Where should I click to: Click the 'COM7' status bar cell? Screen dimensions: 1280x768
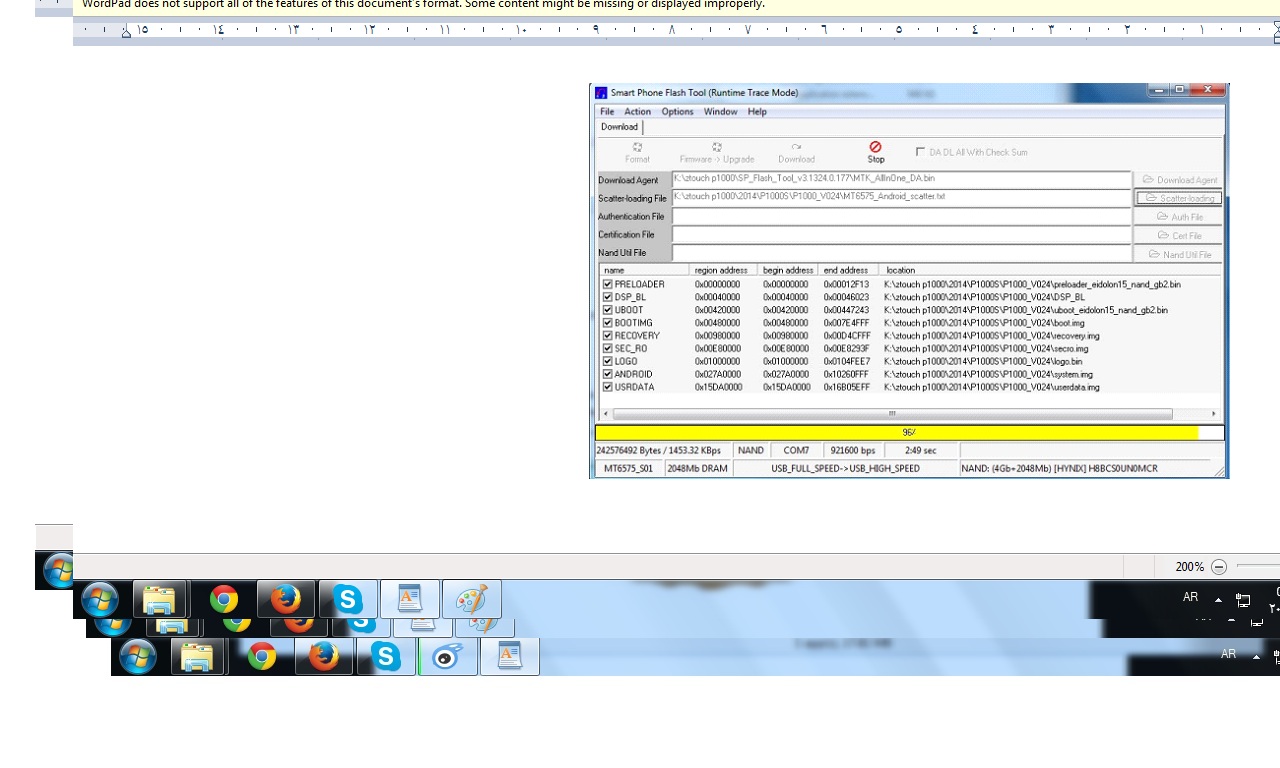coord(797,451)
